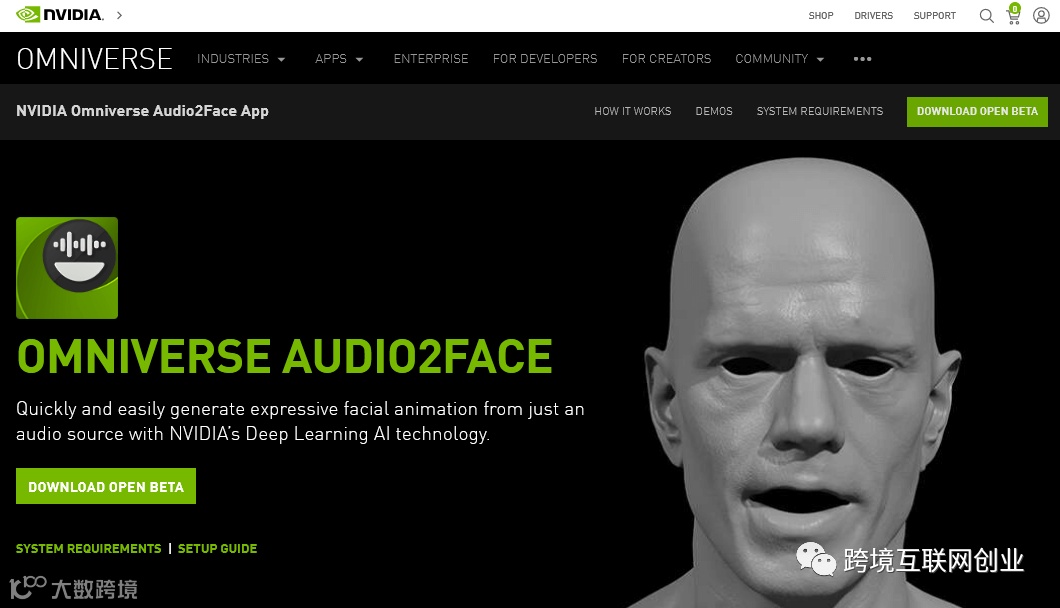This screenshot has width=1060, height=608.
Task: Expand the Apps dropdown
Action: pyautogui.click(x=339, y=59)
